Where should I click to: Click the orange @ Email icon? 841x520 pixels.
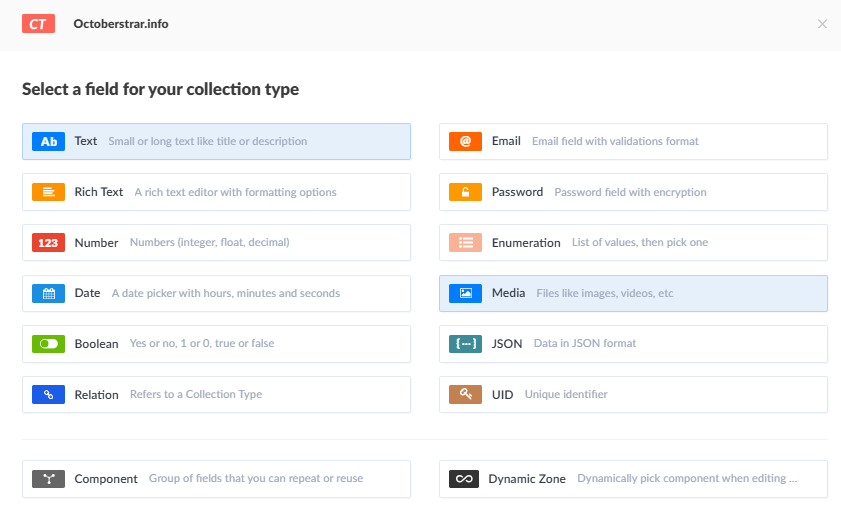[465, 141]
